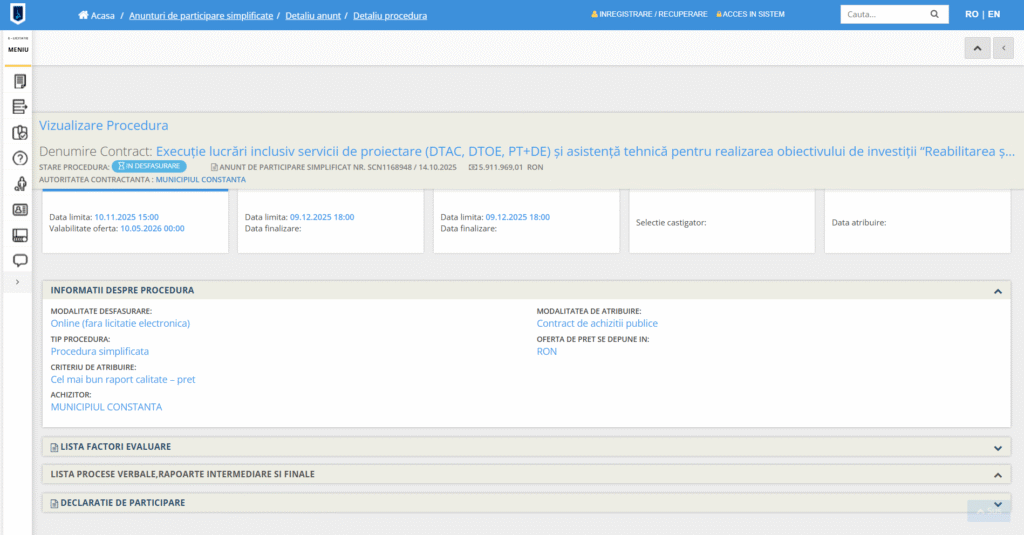
Task: Click the shield check icon in sidebar
Action: (19, 132)
